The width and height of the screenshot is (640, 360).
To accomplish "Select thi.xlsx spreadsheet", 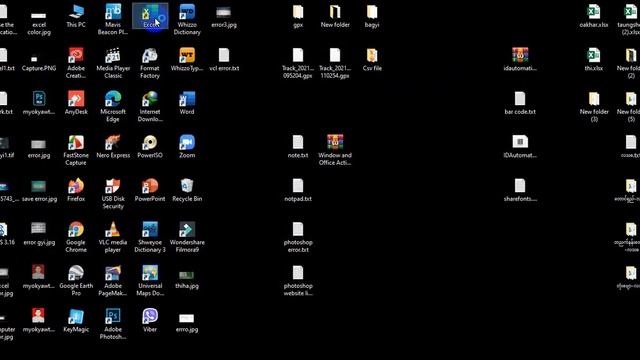I will point(594,60).
